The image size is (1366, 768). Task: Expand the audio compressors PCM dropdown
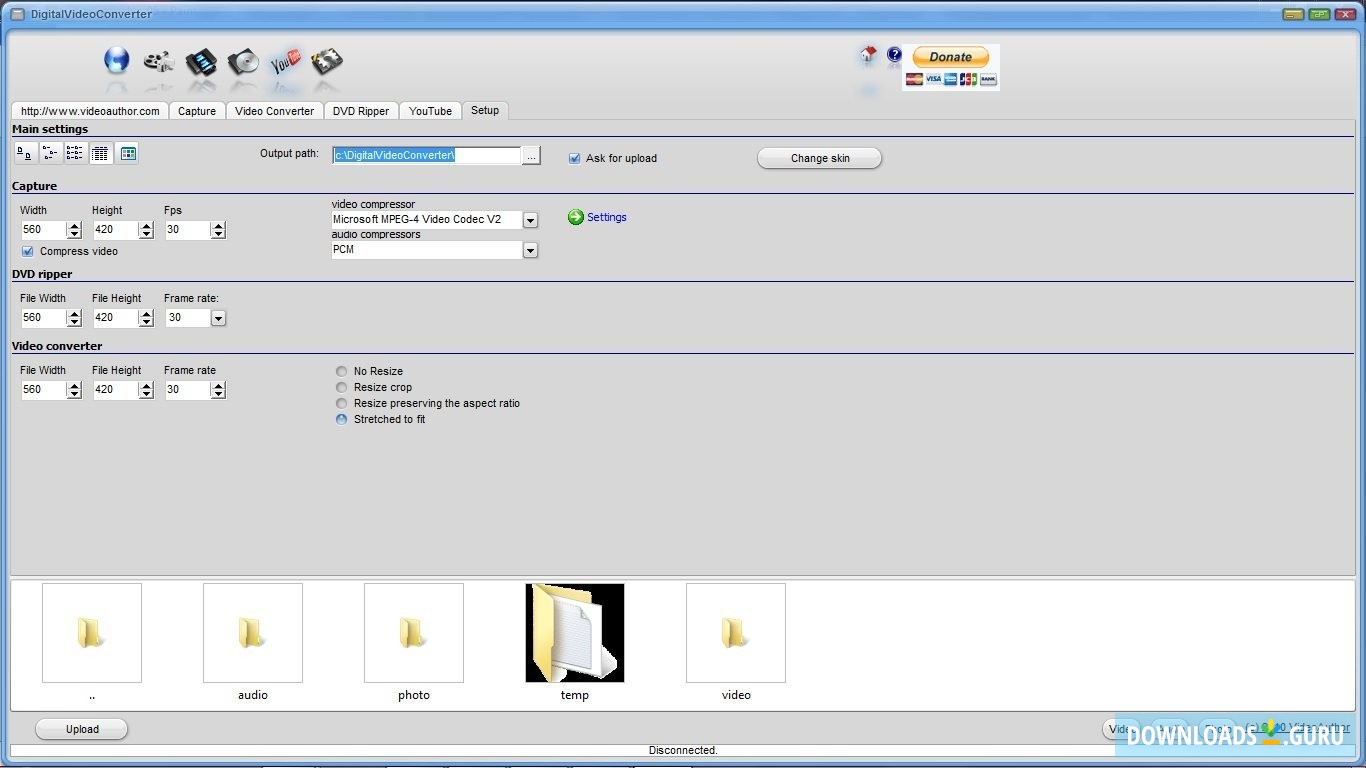point(530,249)
